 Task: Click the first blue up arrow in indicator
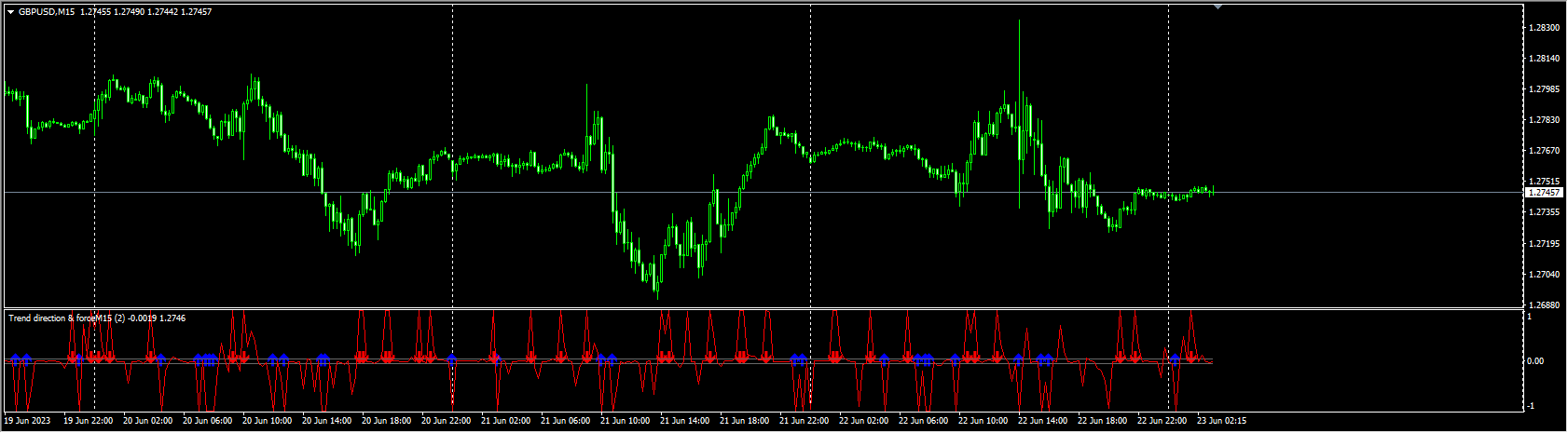(x=15, y=358)
